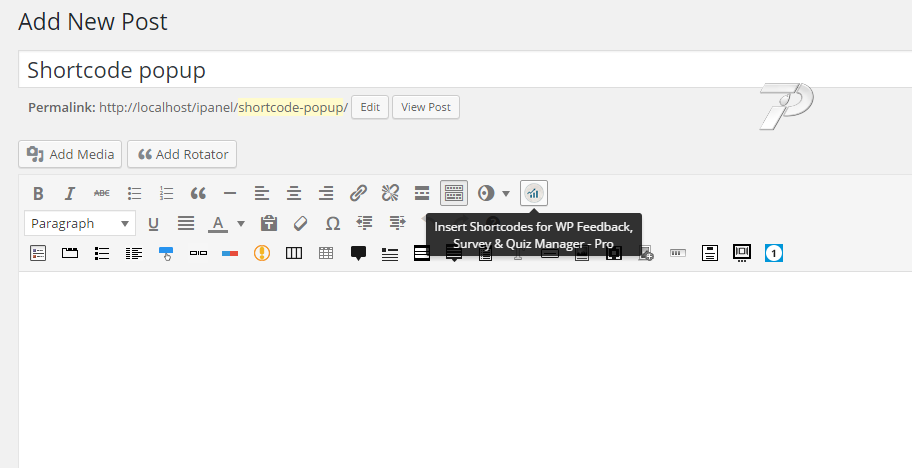
Task: Click the paste as text clipboard icon
Action: click(268, 223)
